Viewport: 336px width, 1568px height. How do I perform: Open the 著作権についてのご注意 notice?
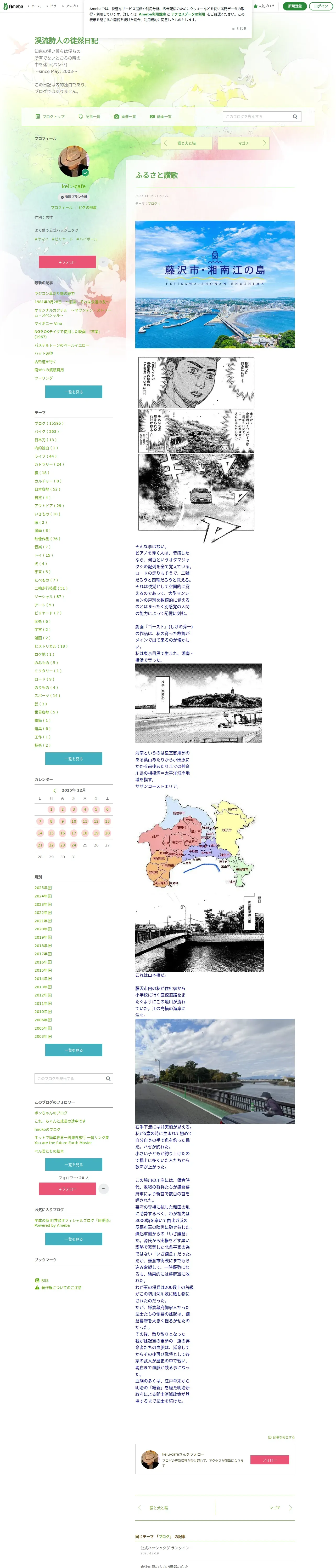58,1287
